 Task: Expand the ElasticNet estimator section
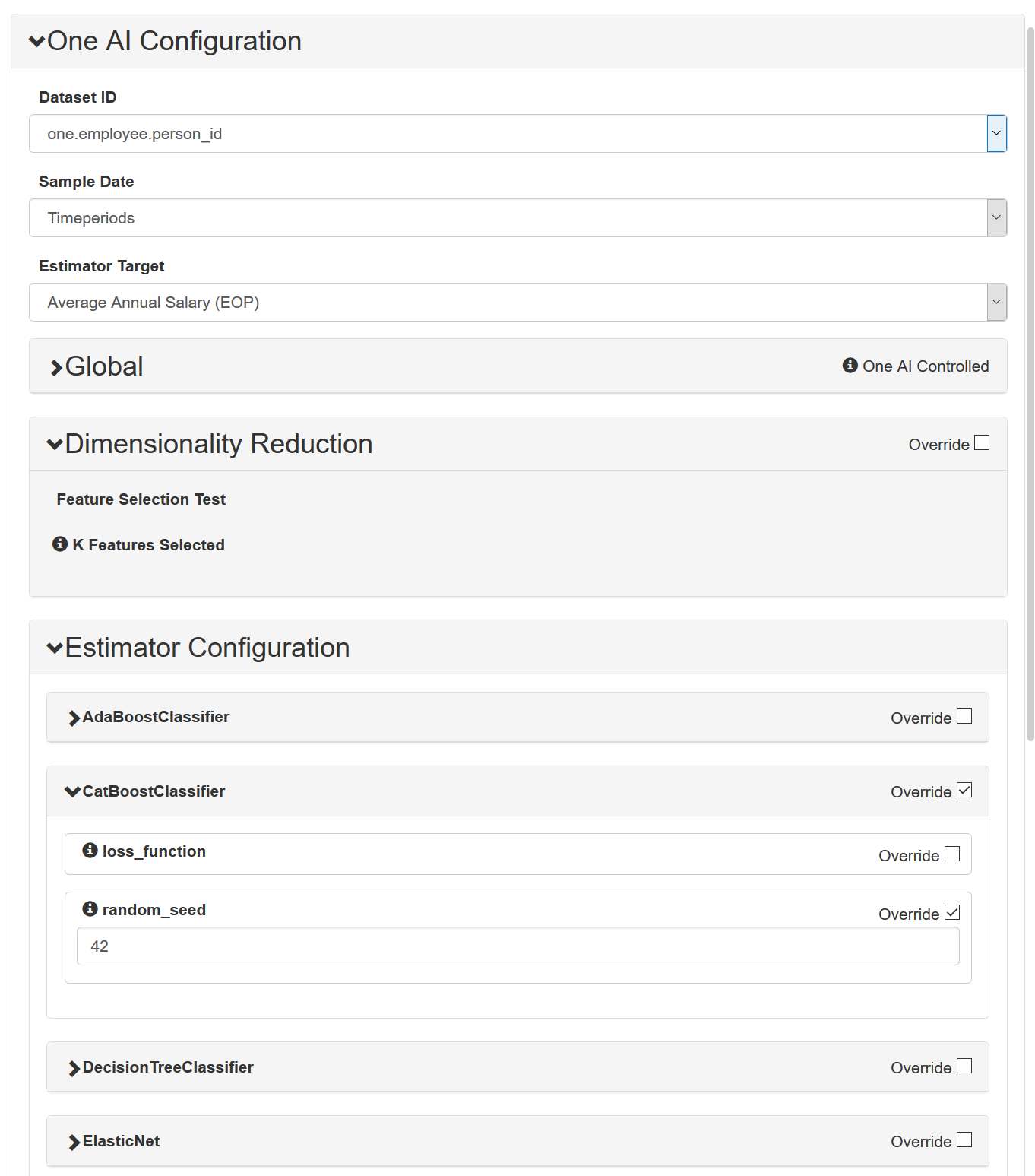click(x=74, y=1142)
